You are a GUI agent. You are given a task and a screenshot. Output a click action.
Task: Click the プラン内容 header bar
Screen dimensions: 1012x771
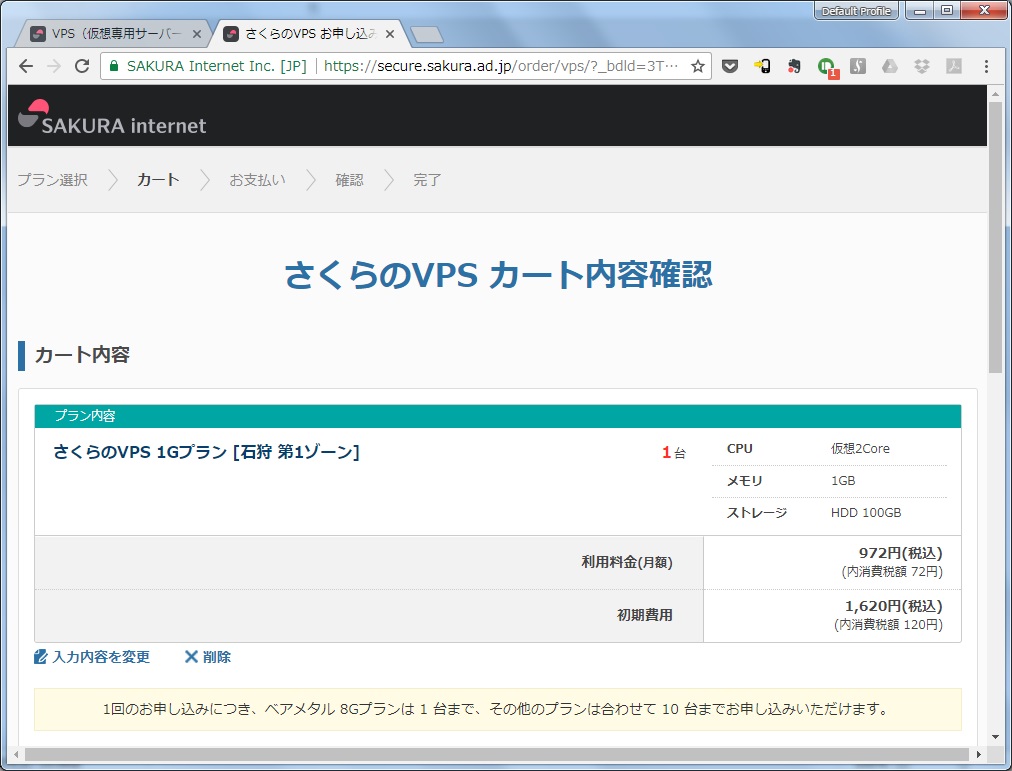coord(498,416)
